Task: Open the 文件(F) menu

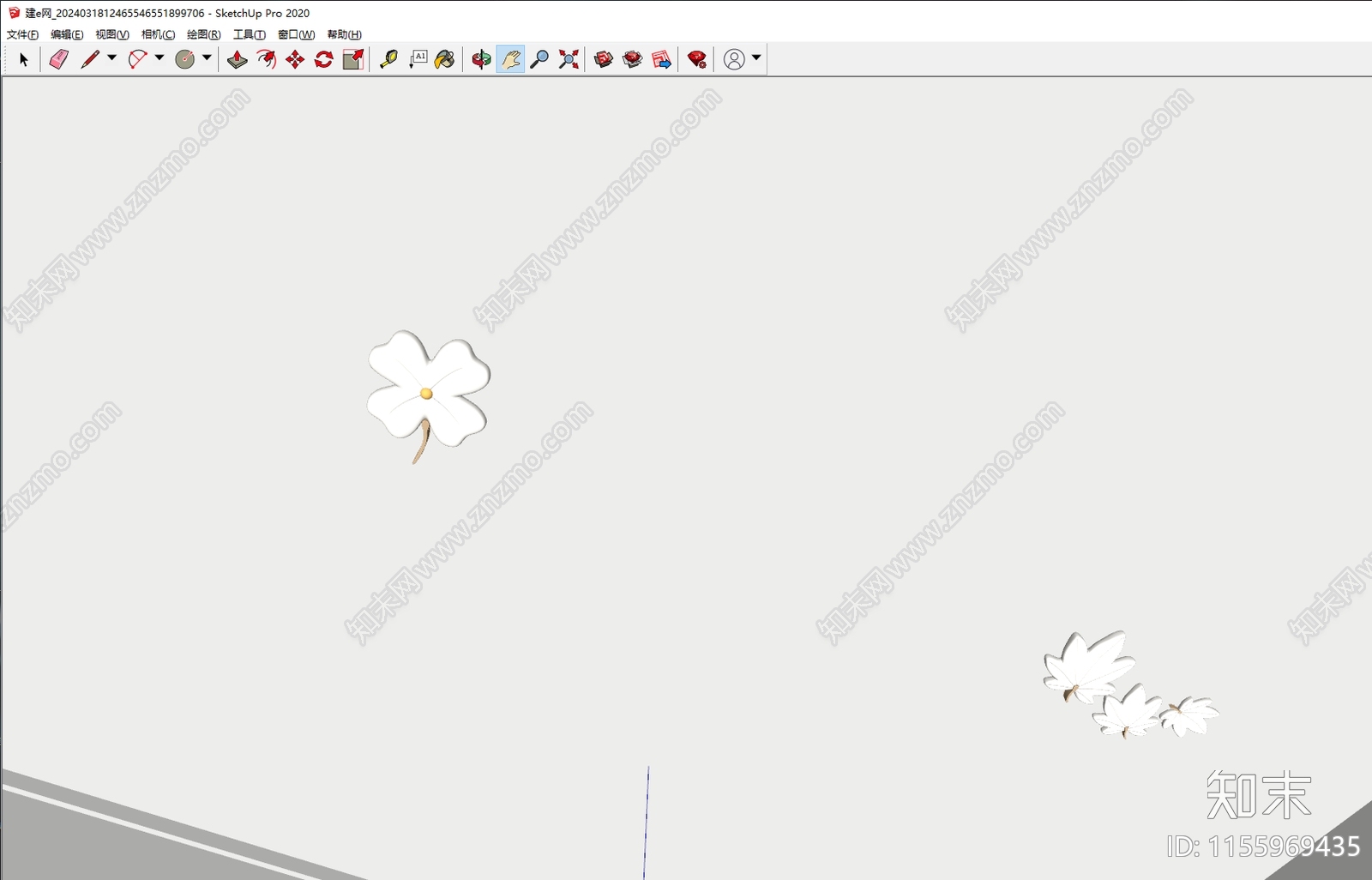Action: 22,34
